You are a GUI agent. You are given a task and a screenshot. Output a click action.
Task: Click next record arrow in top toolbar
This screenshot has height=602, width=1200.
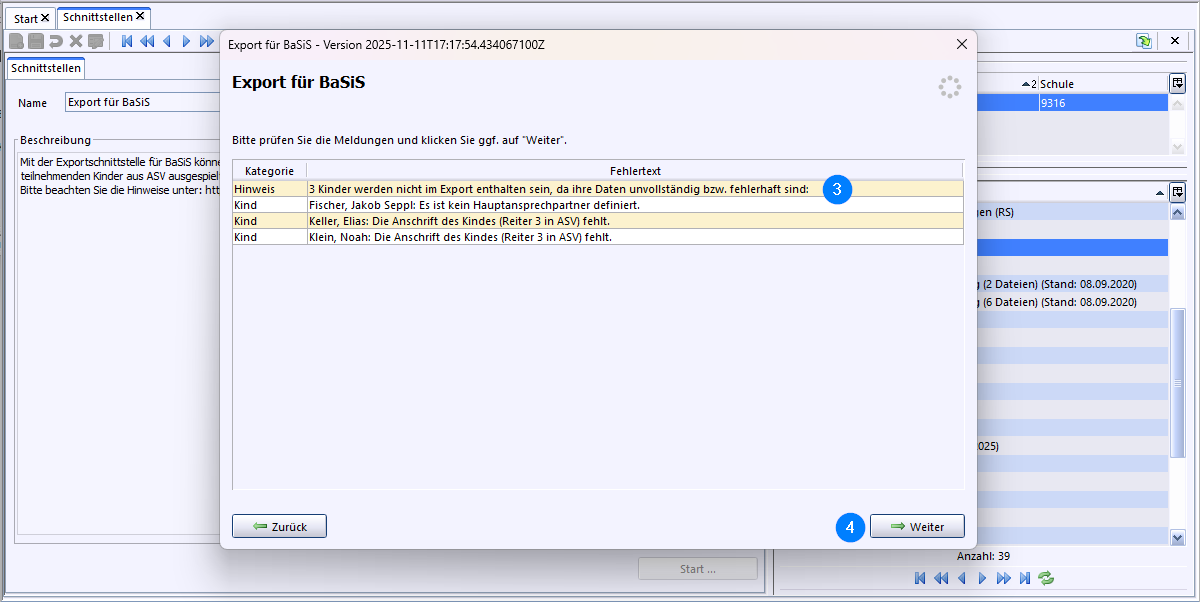click(186, 41)
